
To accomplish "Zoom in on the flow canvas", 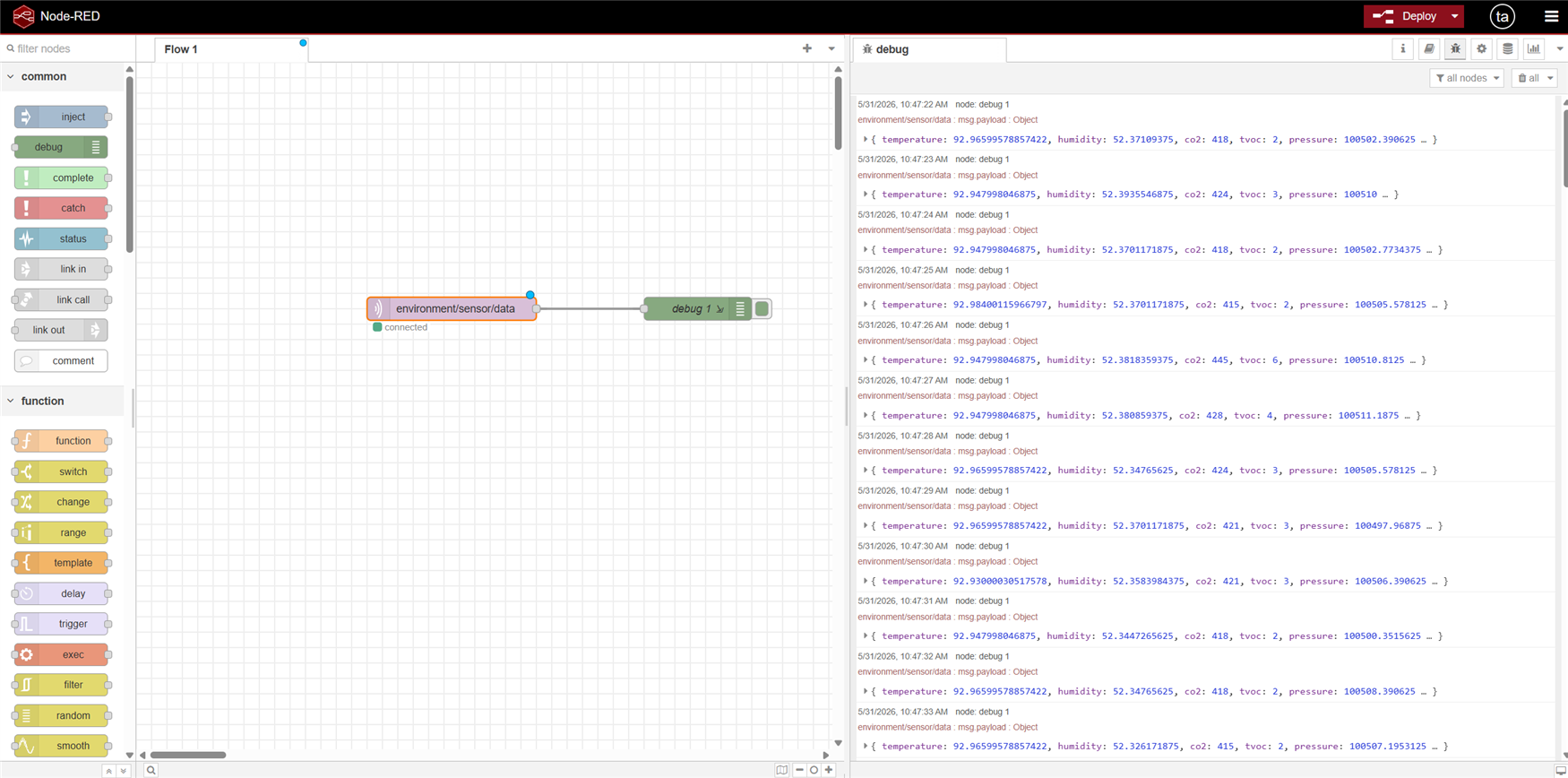I will click(x=829, y=770).
